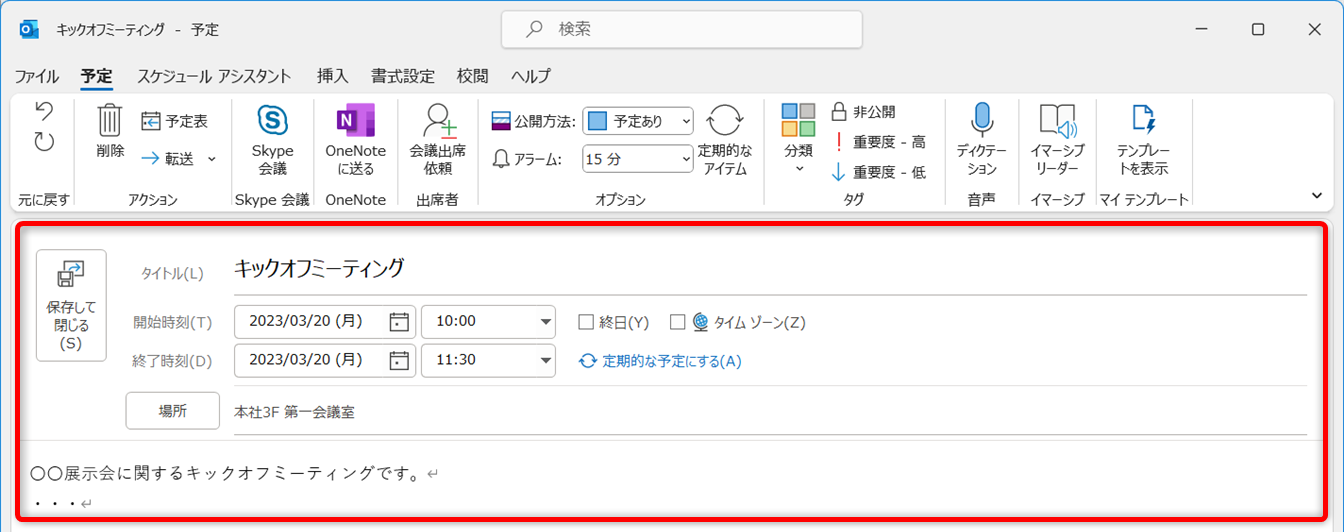Enable the 終日 all-day checkbox

(x=587, y=322)
